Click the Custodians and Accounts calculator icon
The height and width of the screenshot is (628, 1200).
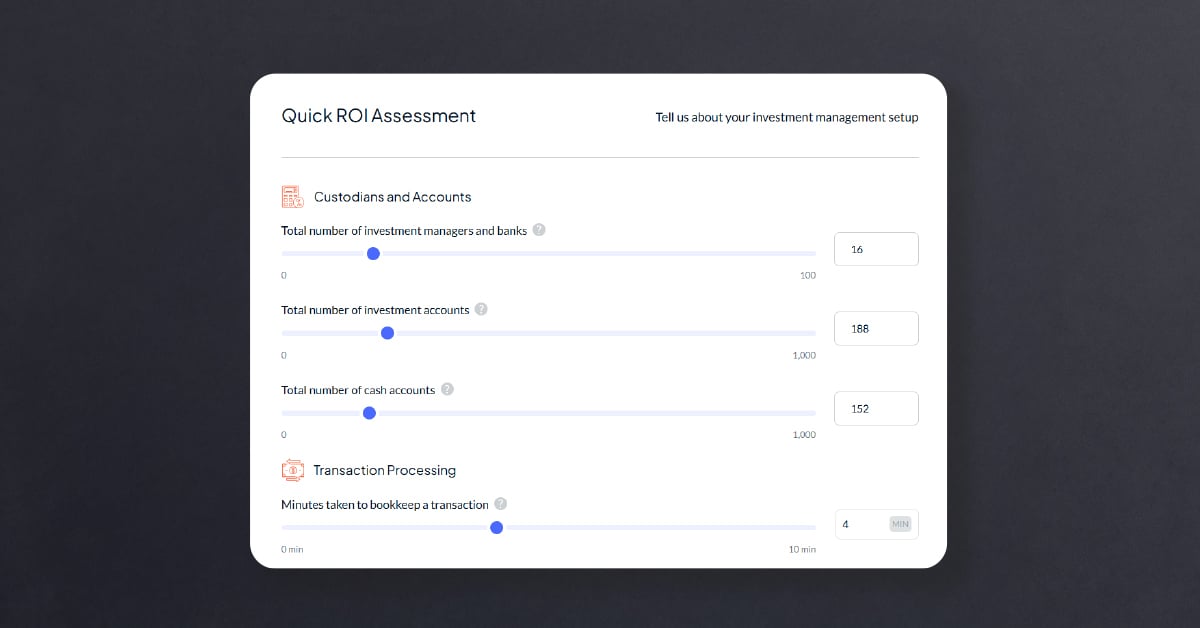(292, 196)
